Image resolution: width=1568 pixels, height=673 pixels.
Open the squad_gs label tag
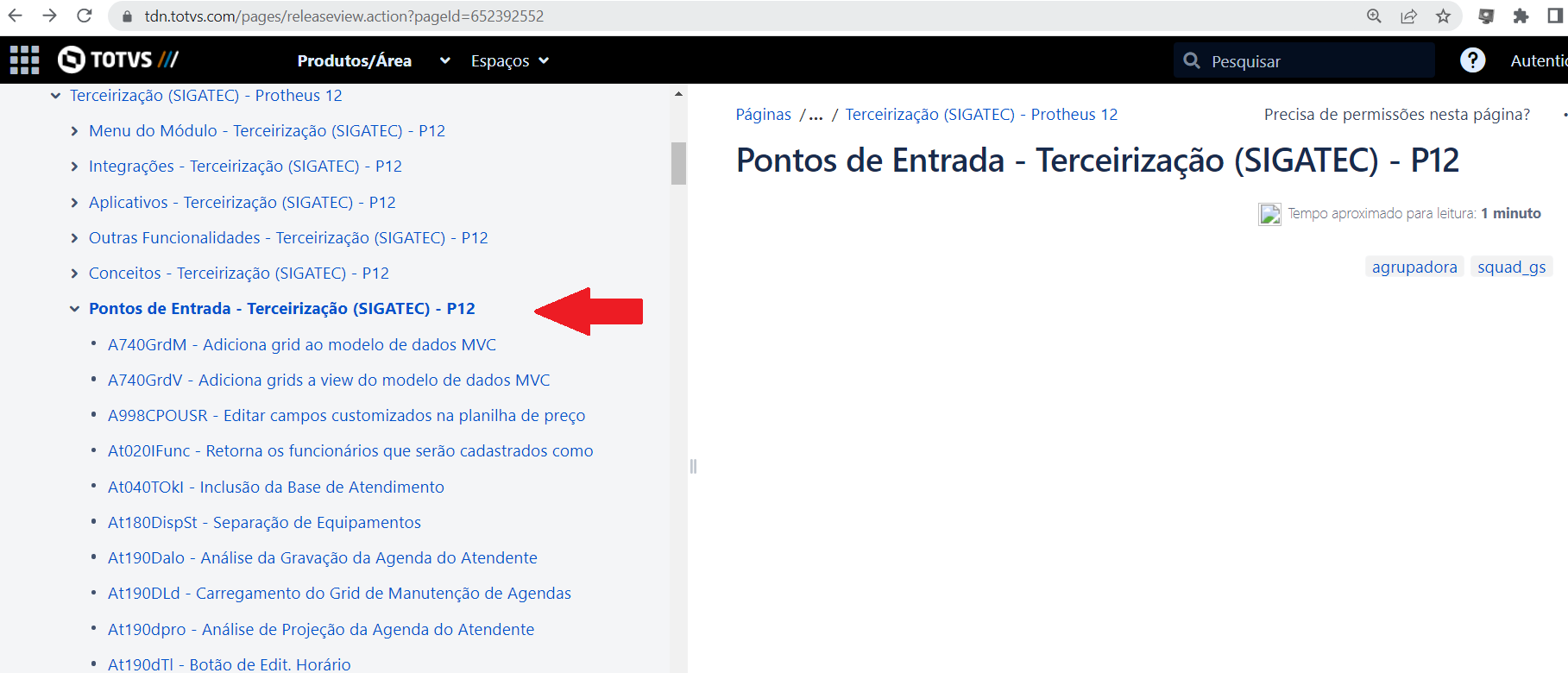(1512, 267)
